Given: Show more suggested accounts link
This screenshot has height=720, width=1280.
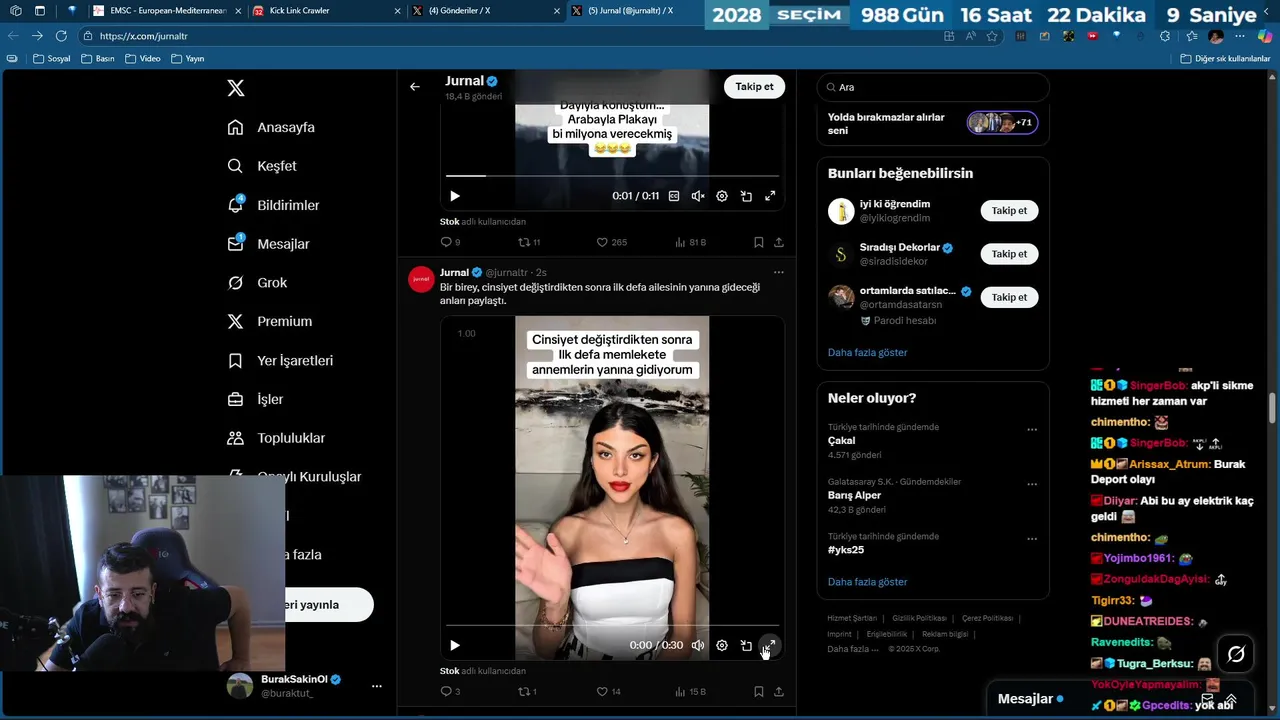Looking at the screenshot, I should (x=867, y=352).
